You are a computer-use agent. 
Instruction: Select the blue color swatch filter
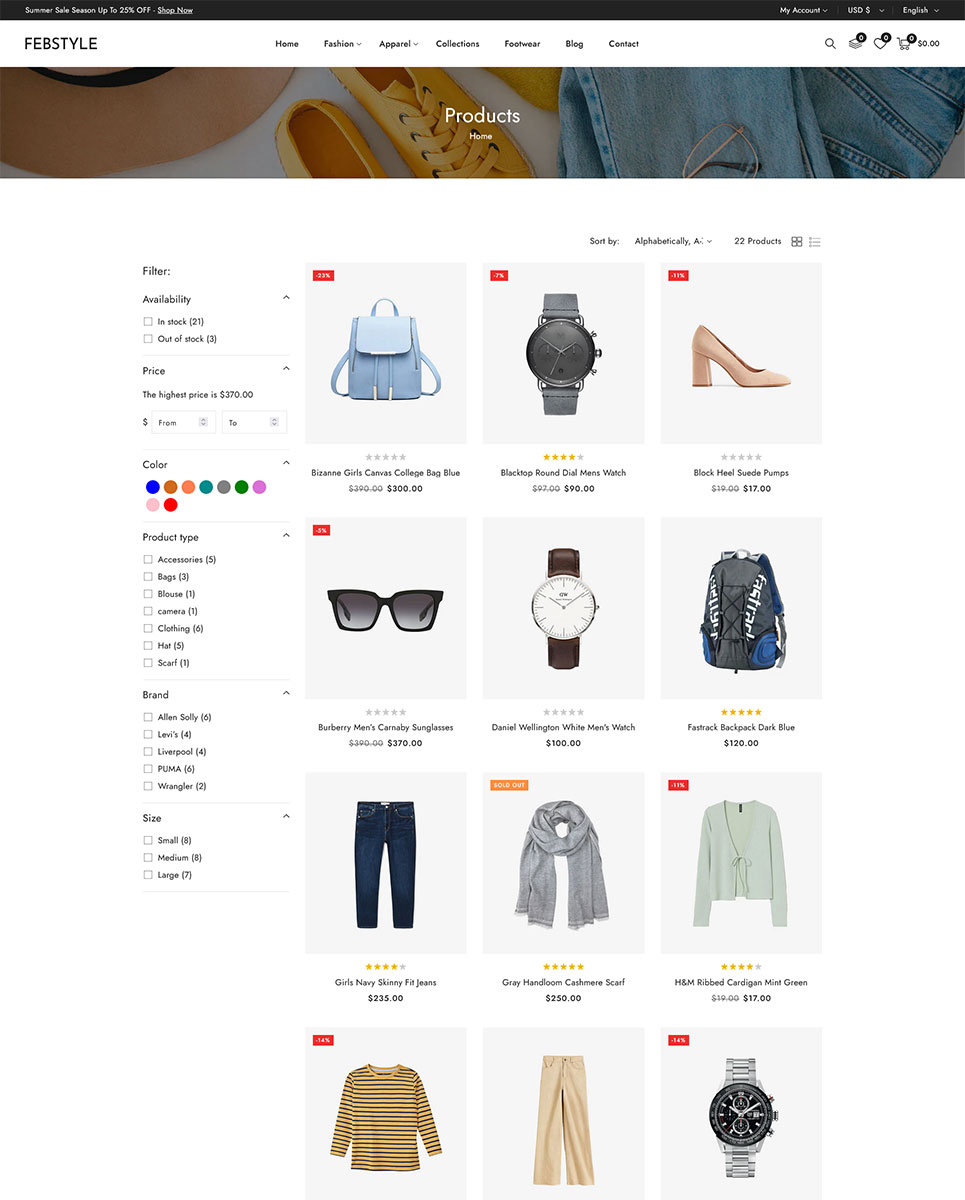[152, 487]
